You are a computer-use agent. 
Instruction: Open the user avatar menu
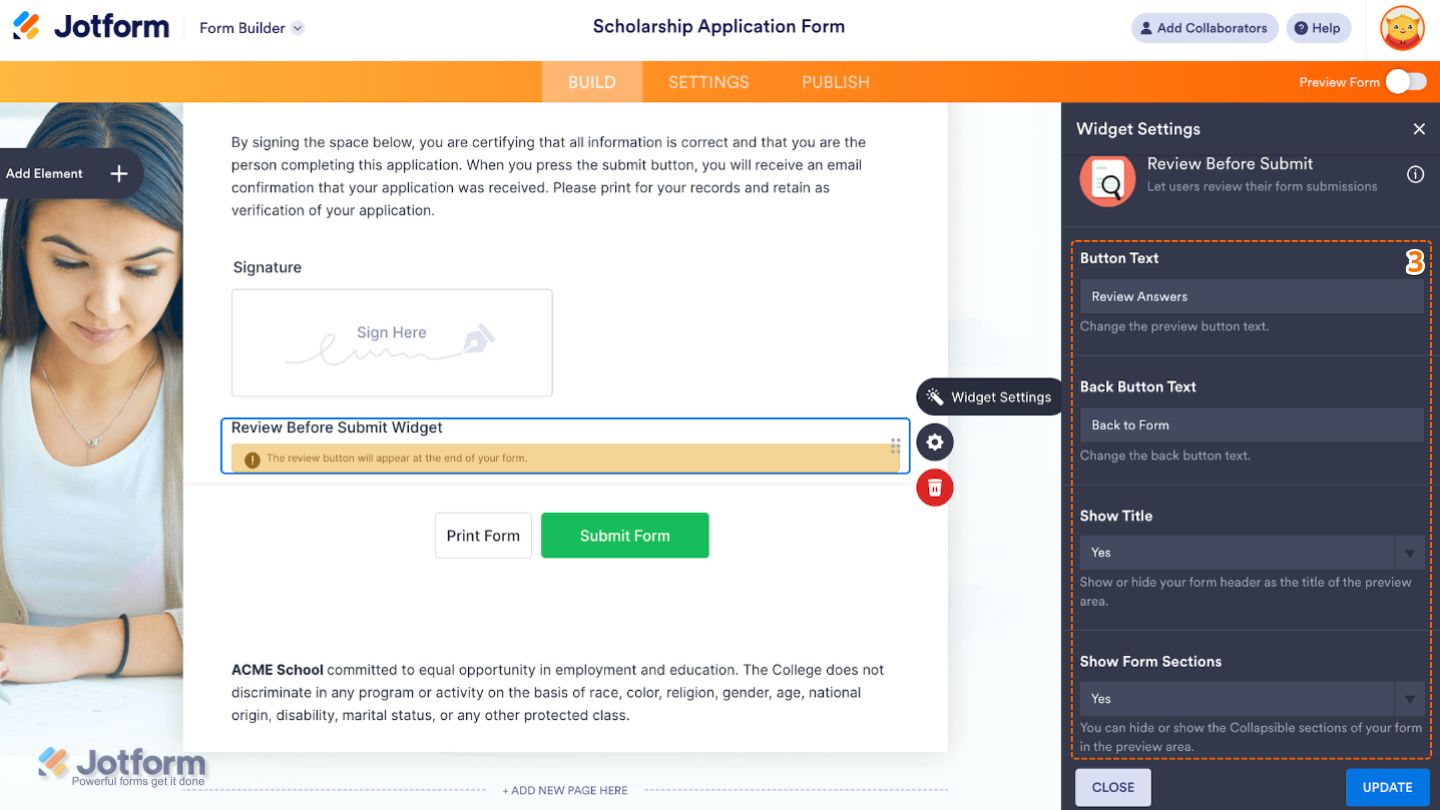[1402, 28]
